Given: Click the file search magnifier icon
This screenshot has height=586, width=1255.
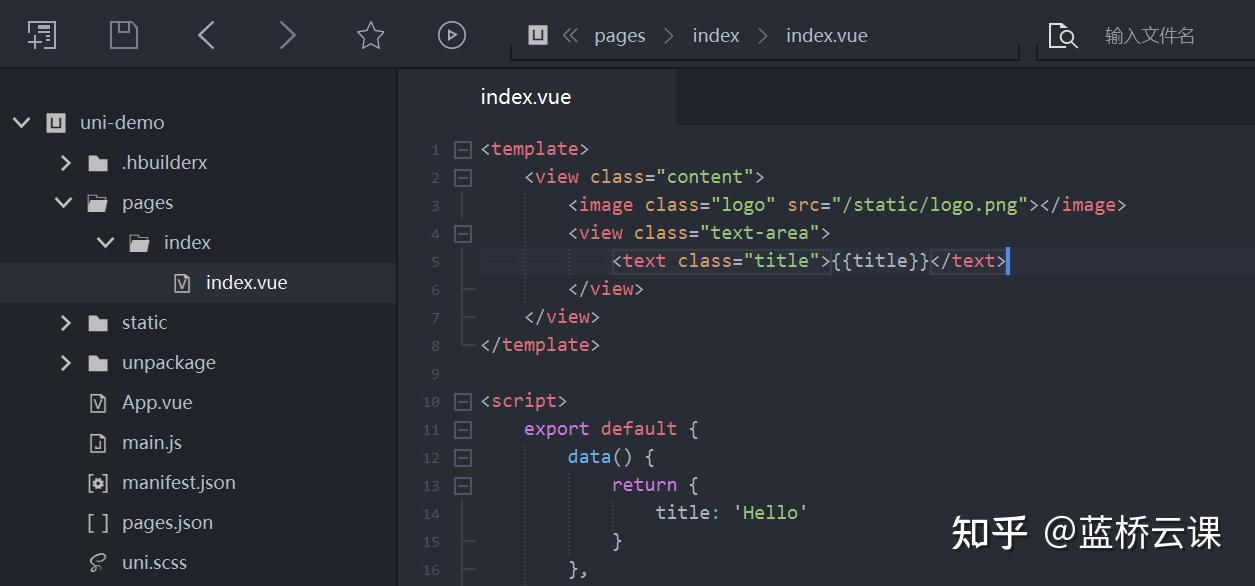Looking at the screenshot, I should [x=1063, y=36].
